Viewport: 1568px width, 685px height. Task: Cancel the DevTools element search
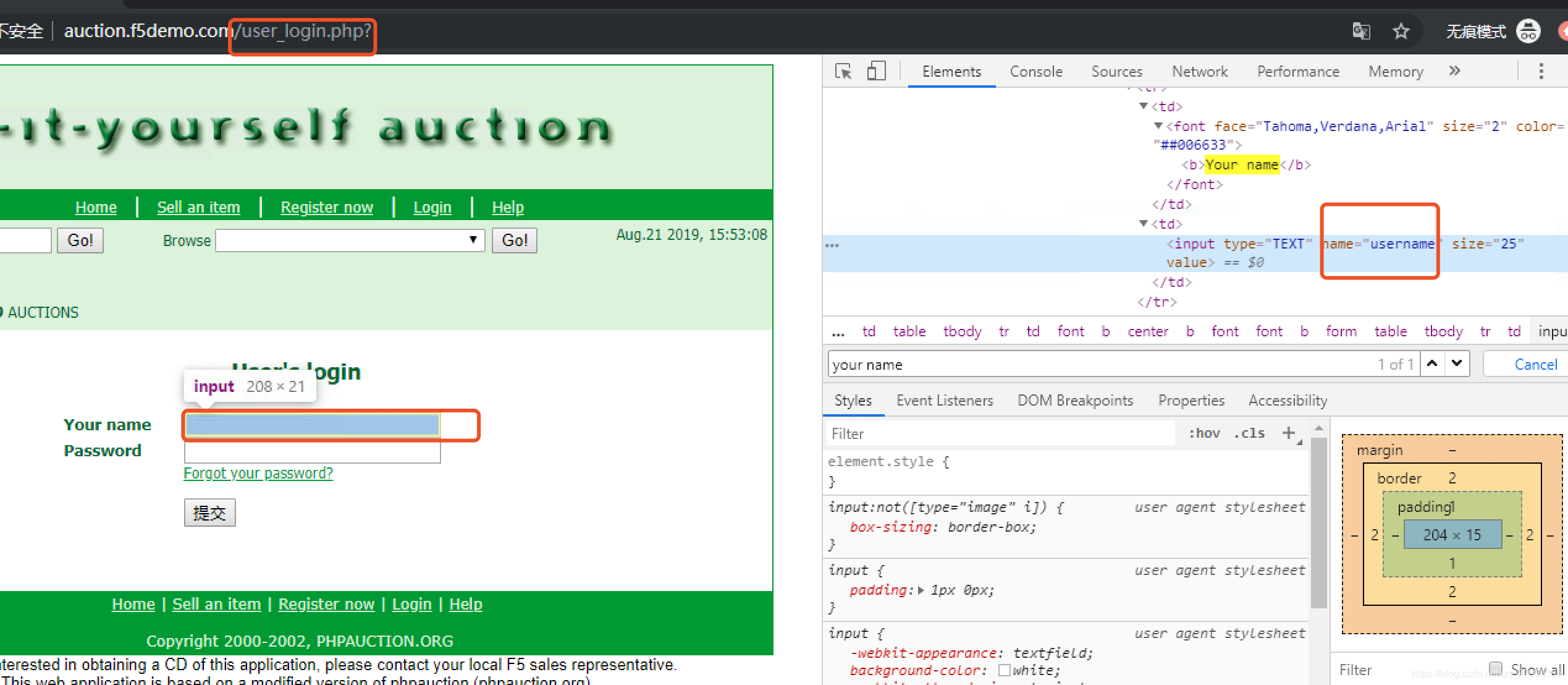(x=1535, y=364)
